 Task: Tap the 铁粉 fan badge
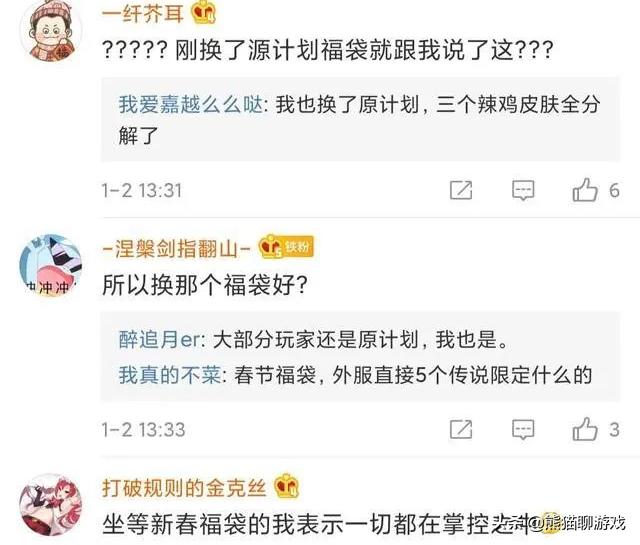(x=298, y=246)
